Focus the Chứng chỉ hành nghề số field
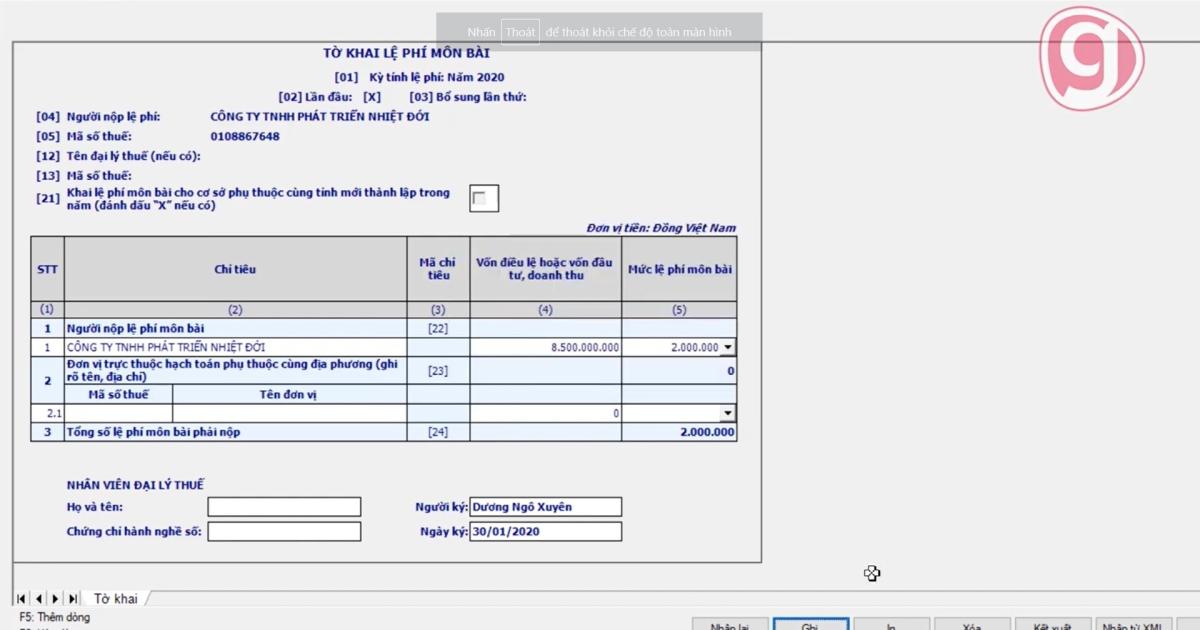The width and height of the screenshot is (1200, 630). click(x=284, y=532)
